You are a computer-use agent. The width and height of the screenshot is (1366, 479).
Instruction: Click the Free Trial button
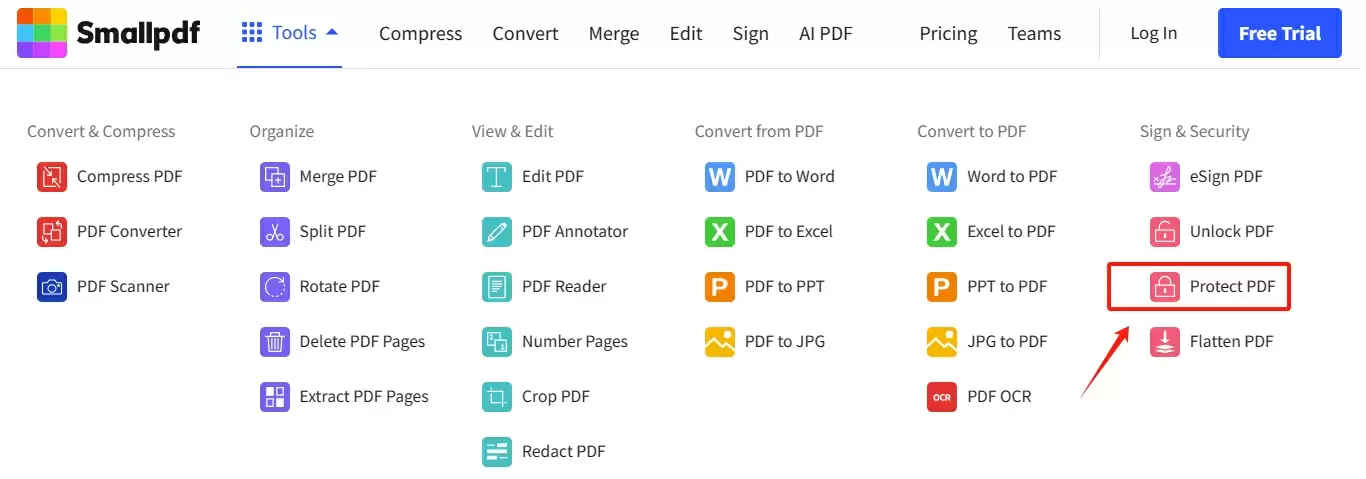pyautogui.click(x=1279, y=34)
